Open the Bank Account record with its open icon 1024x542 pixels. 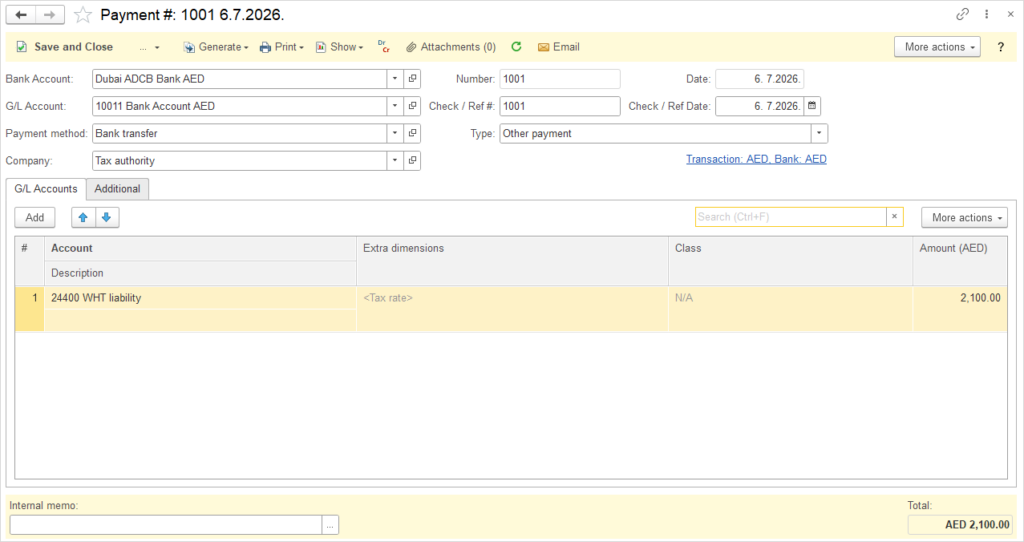point(412,79)
